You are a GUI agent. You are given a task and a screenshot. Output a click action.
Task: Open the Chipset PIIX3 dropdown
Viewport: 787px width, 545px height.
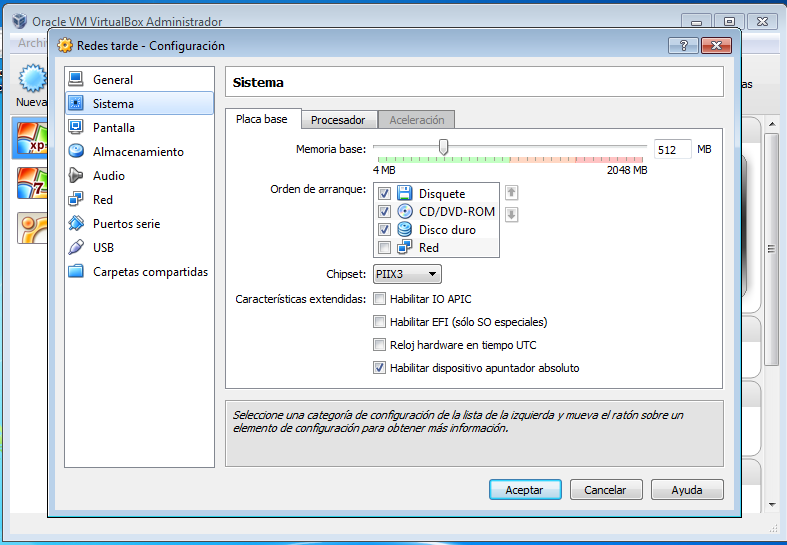click(x=407, y=274)
